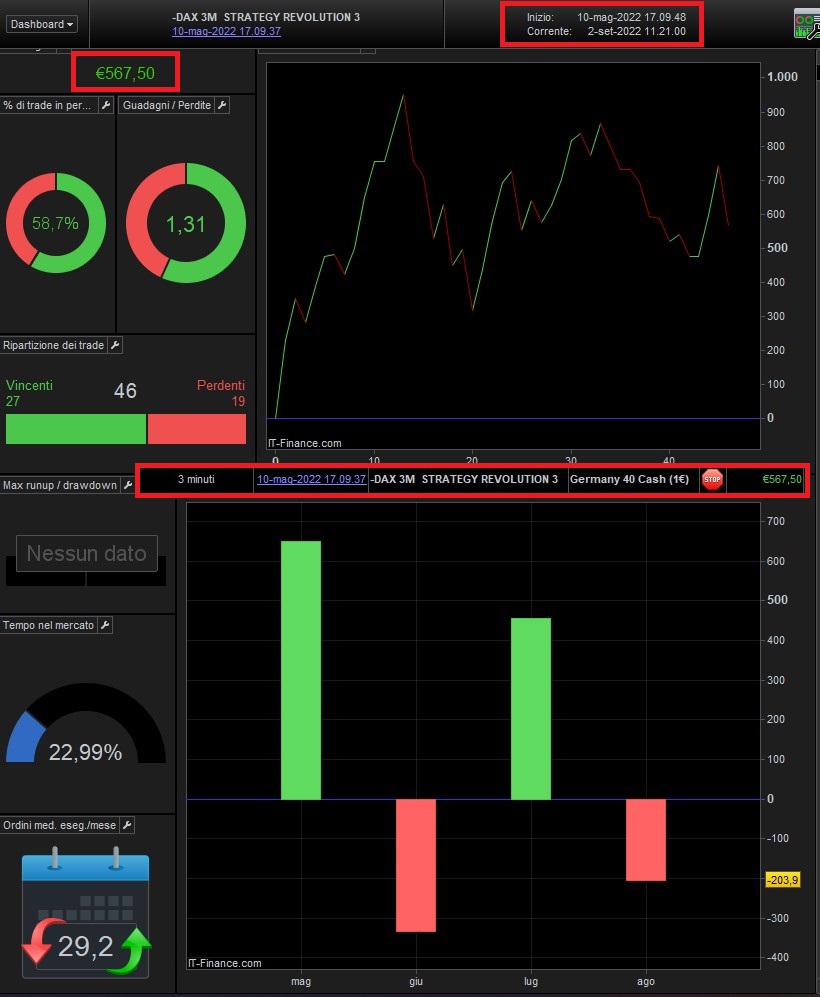820x997 pixels.
Task: Click the Inizio date 10-mag-2022 17.09.48
Action: 631,17
